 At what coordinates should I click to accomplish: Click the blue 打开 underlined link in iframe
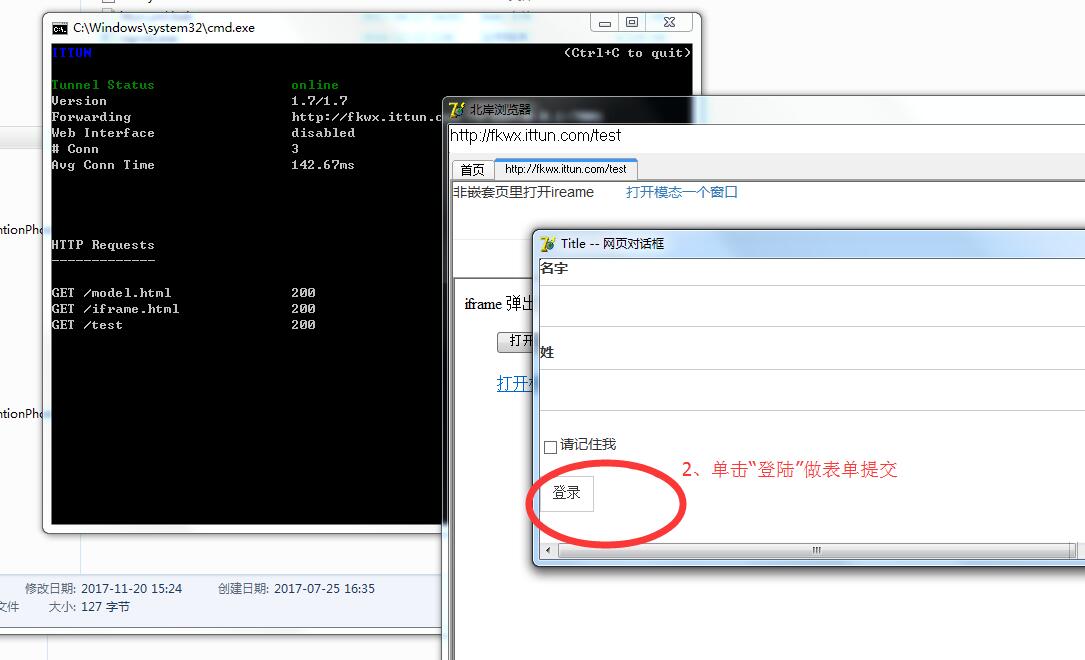click(516, 383)
